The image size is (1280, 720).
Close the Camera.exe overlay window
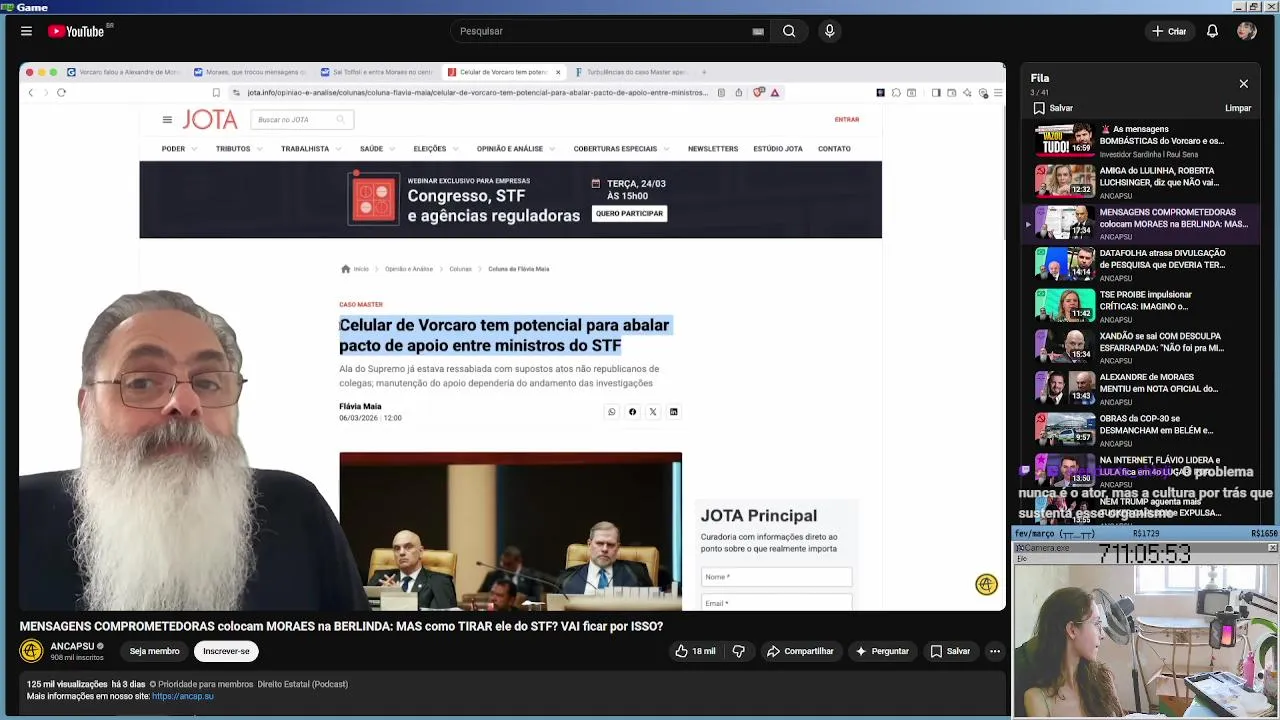1272,548
